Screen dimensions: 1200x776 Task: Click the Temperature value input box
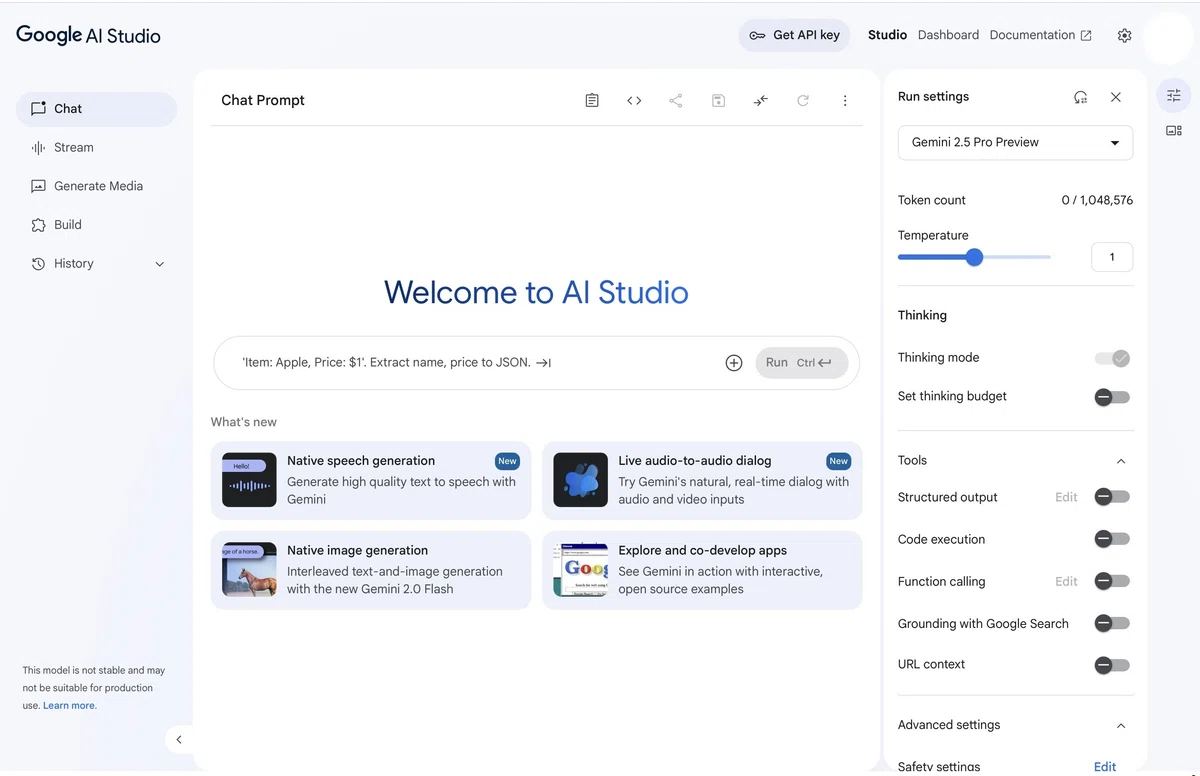click(x=1112, y=257)
